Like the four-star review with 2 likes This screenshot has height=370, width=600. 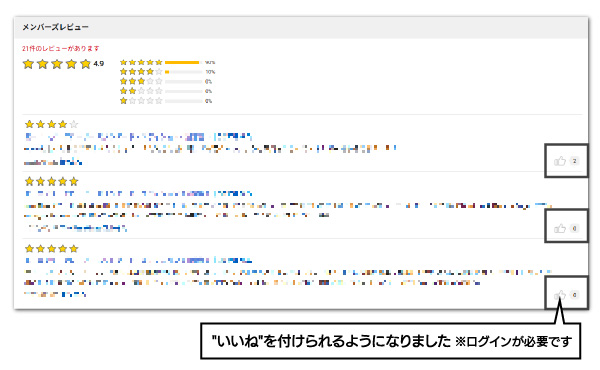click(x=560, y=161)
